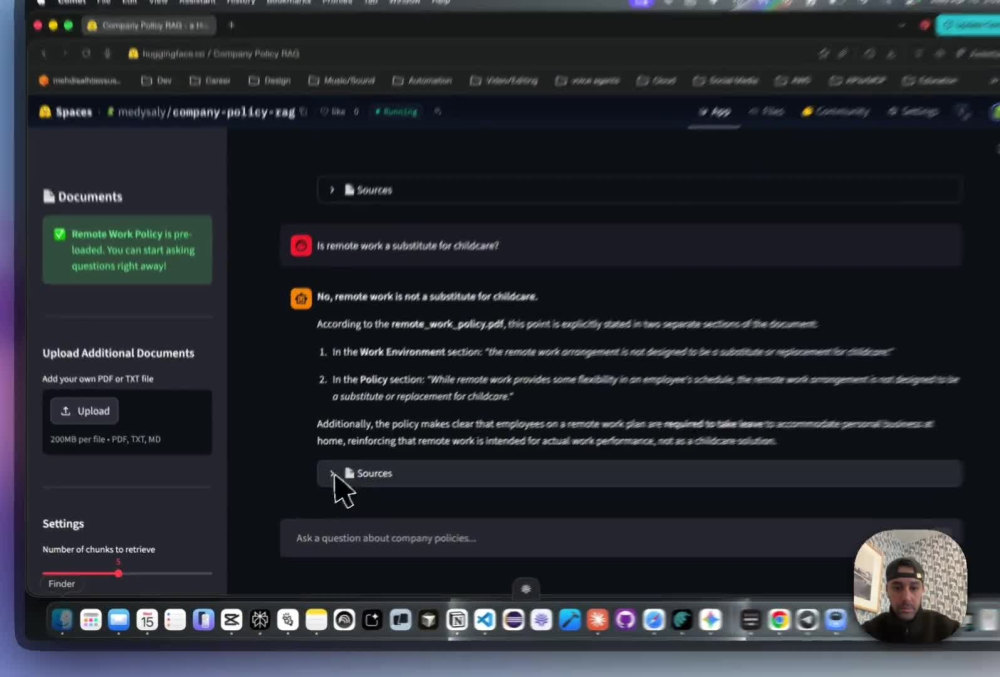Click the 'Upload Additional Documents' heading
This screenshot has height=677, width=1000.
118,353
